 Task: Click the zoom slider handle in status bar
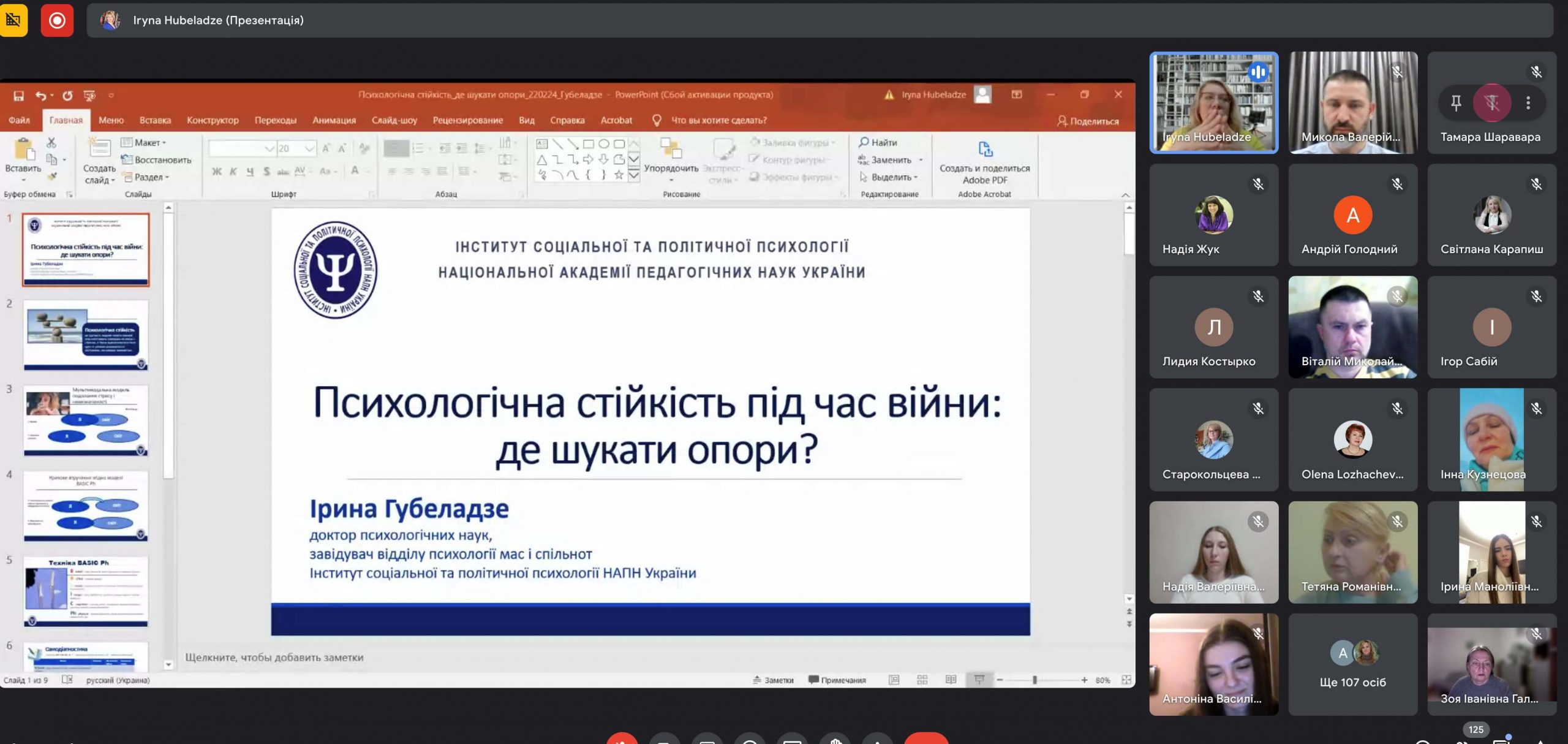pyautogui.click(x=1035, y=680)
